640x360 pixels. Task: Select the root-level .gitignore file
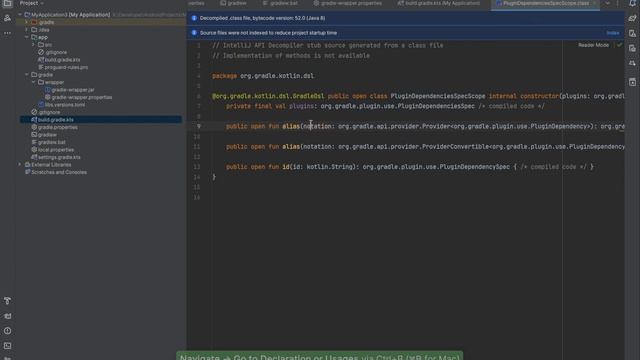[46, 112]
